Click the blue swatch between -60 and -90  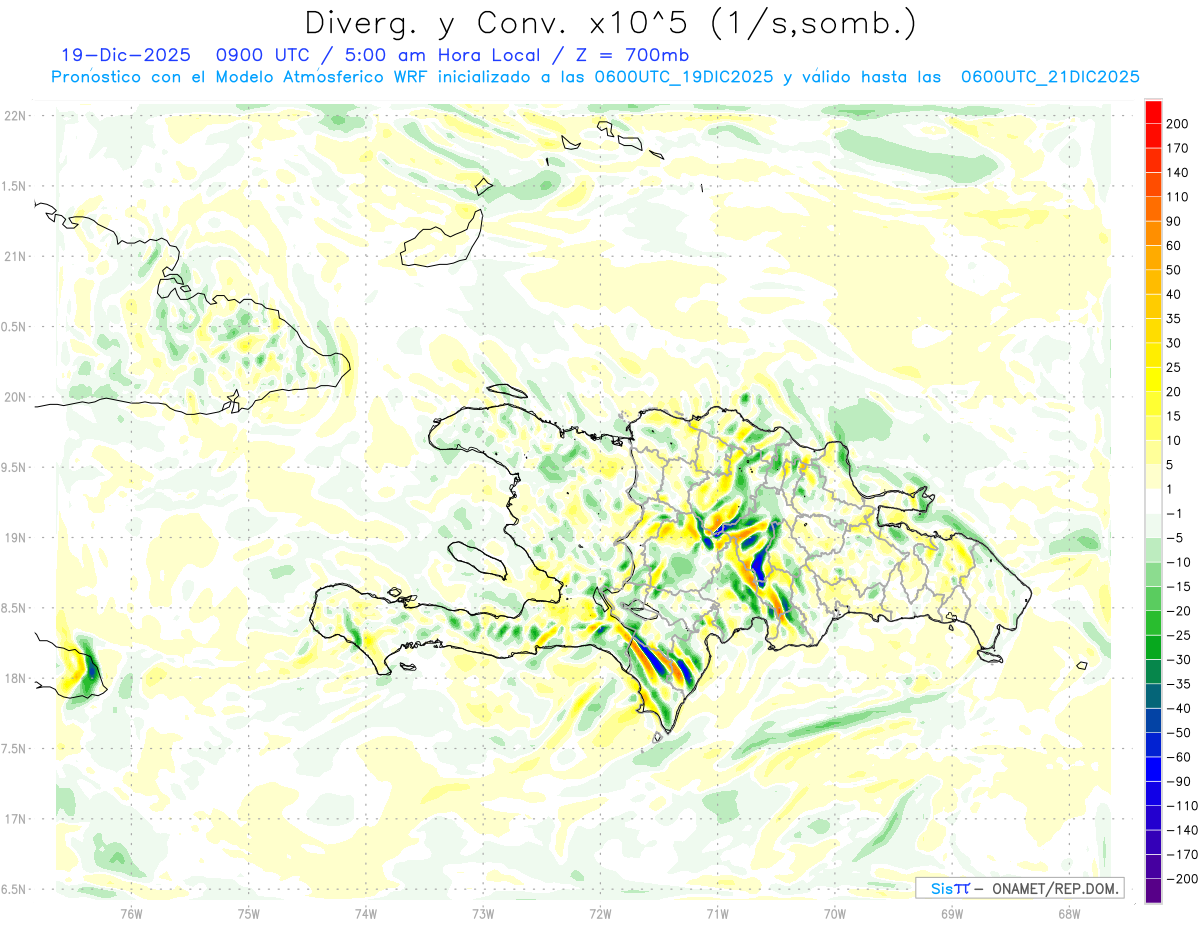(1153, 769)
